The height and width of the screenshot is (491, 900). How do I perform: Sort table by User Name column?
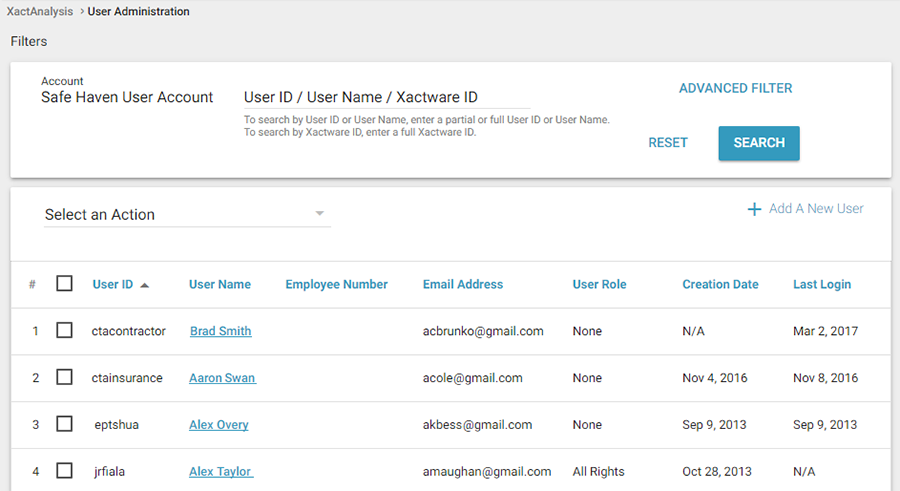click(220, 284)
